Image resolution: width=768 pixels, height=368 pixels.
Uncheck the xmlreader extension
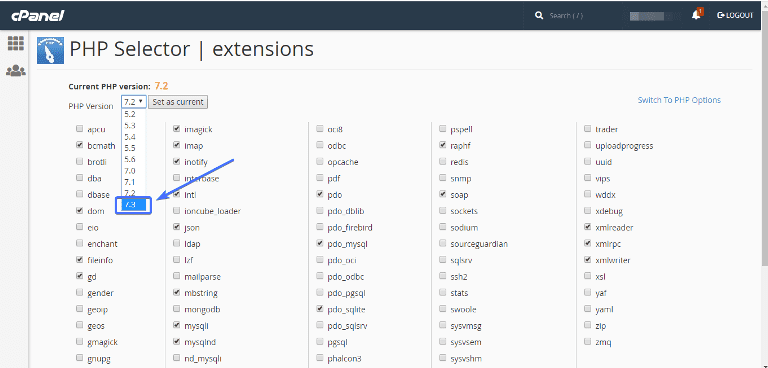pos(587,227)
